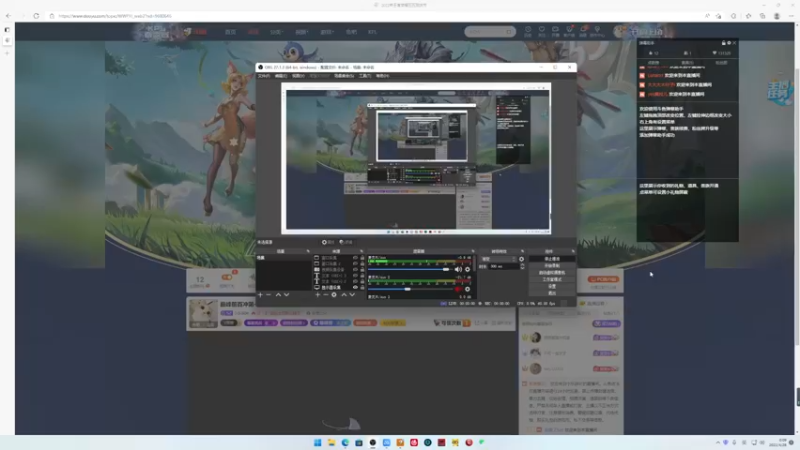Viewport: 800px width, 450px height.
Task: Hide the 窗口采集 source with its eye icon
Action: pos(355,258)
